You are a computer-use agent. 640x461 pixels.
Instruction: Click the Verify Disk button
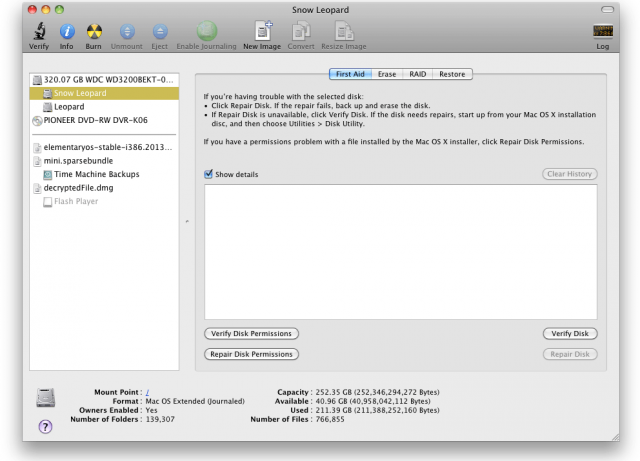tap(570, 334)
